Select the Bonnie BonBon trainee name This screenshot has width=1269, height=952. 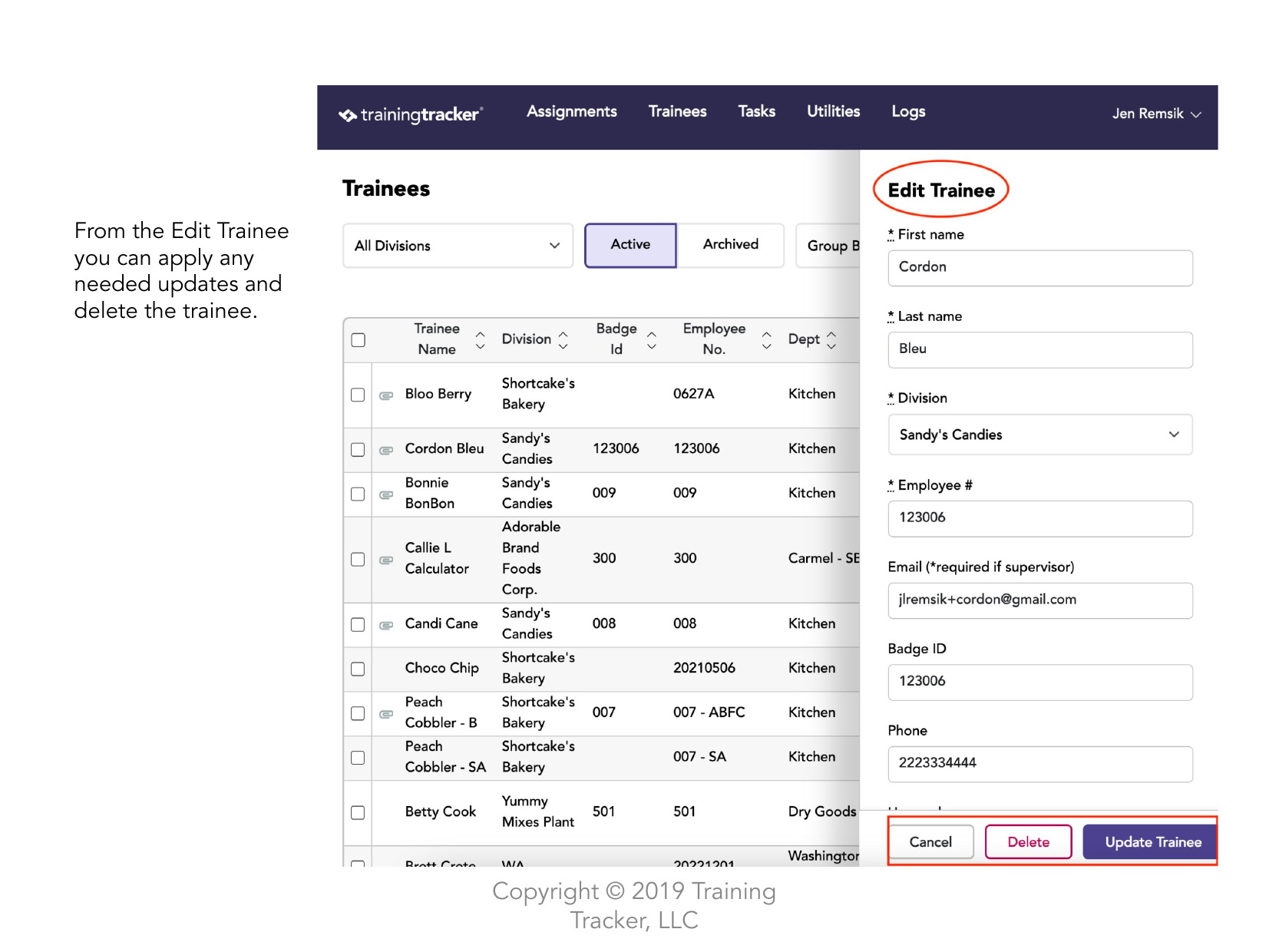(x=430, y=493)
